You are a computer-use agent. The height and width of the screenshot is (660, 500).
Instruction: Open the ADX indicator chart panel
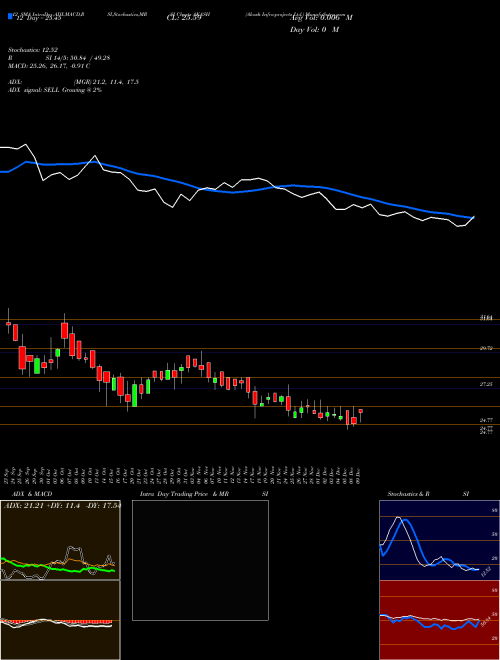tap(60, 540)
